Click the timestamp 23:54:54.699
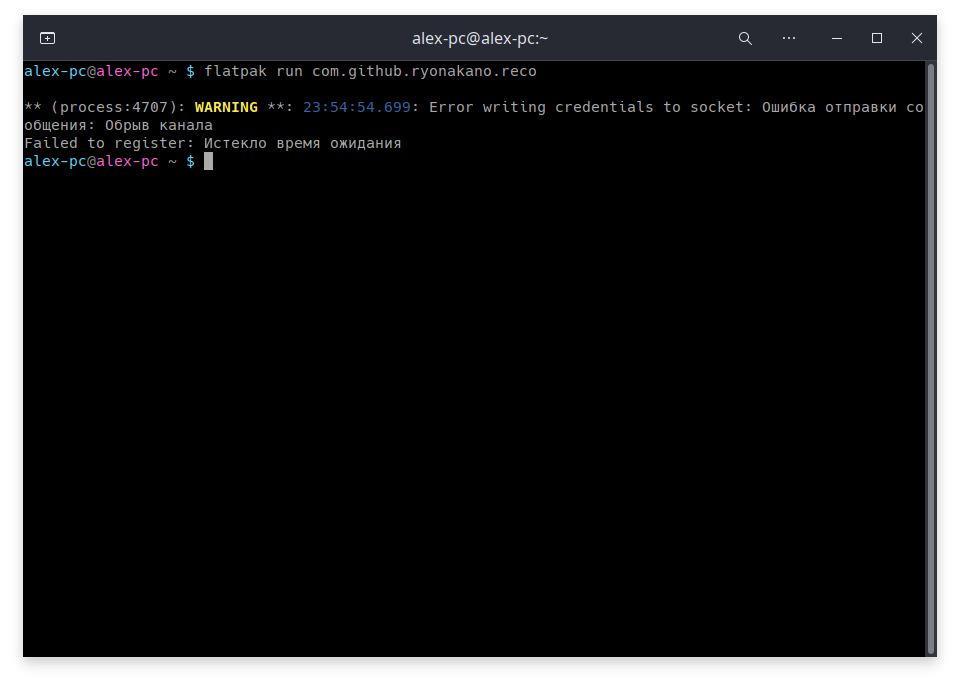Image resolution: width=960 pixels, height=688 pixels. [x=356, y=107]
